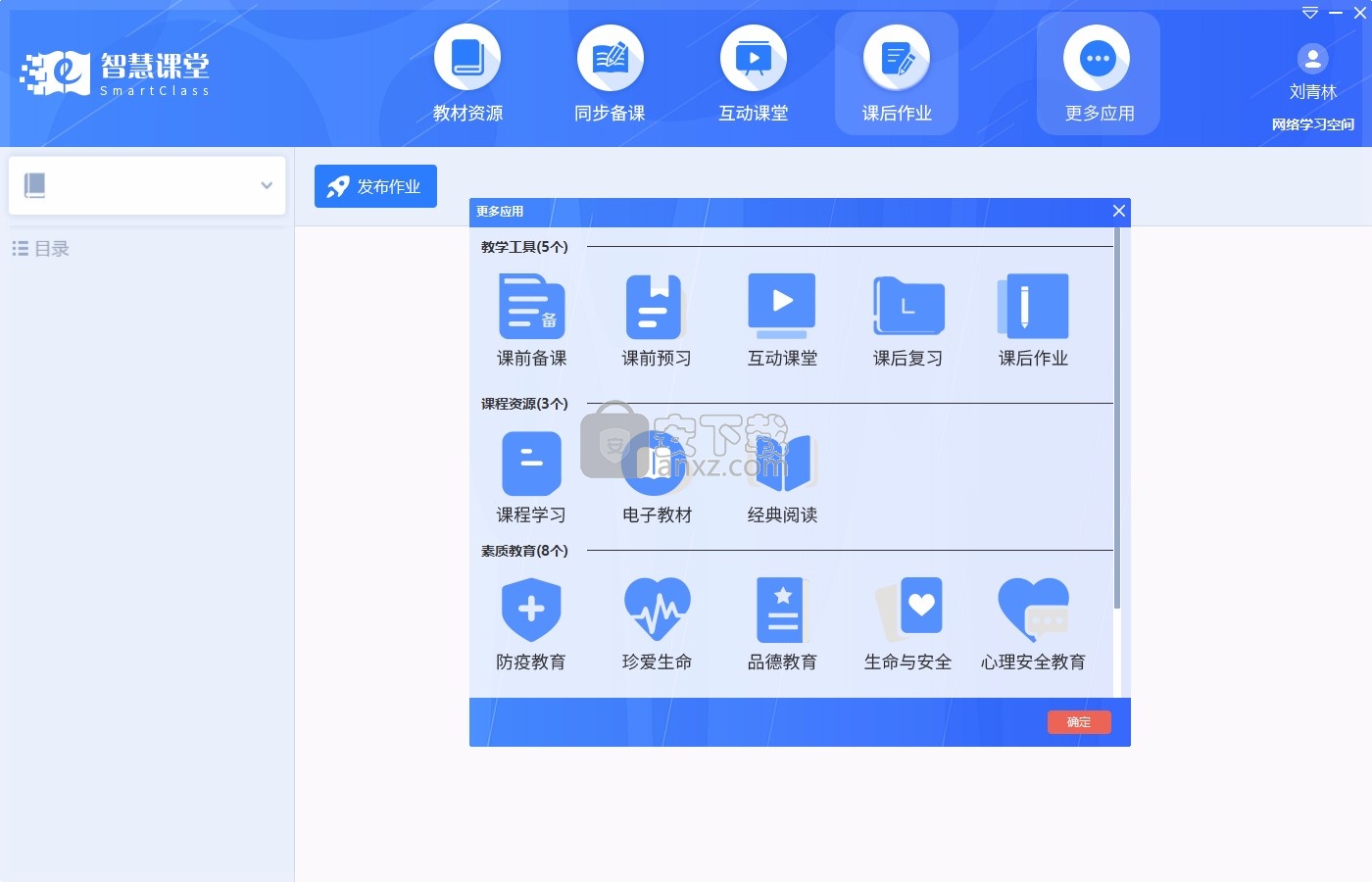
Task: Click the 智慧课堂 SmartClass logo
Action: pyautogui.click(x=115, y=73)
